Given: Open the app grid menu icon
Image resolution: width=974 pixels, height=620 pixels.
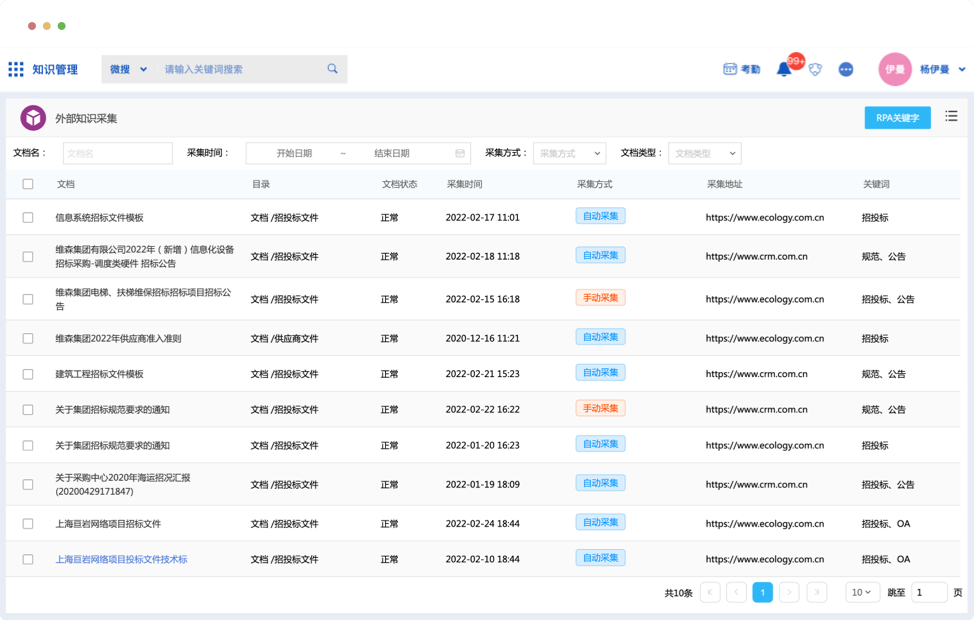Looking at the screenshot, I should click(16, 69).
